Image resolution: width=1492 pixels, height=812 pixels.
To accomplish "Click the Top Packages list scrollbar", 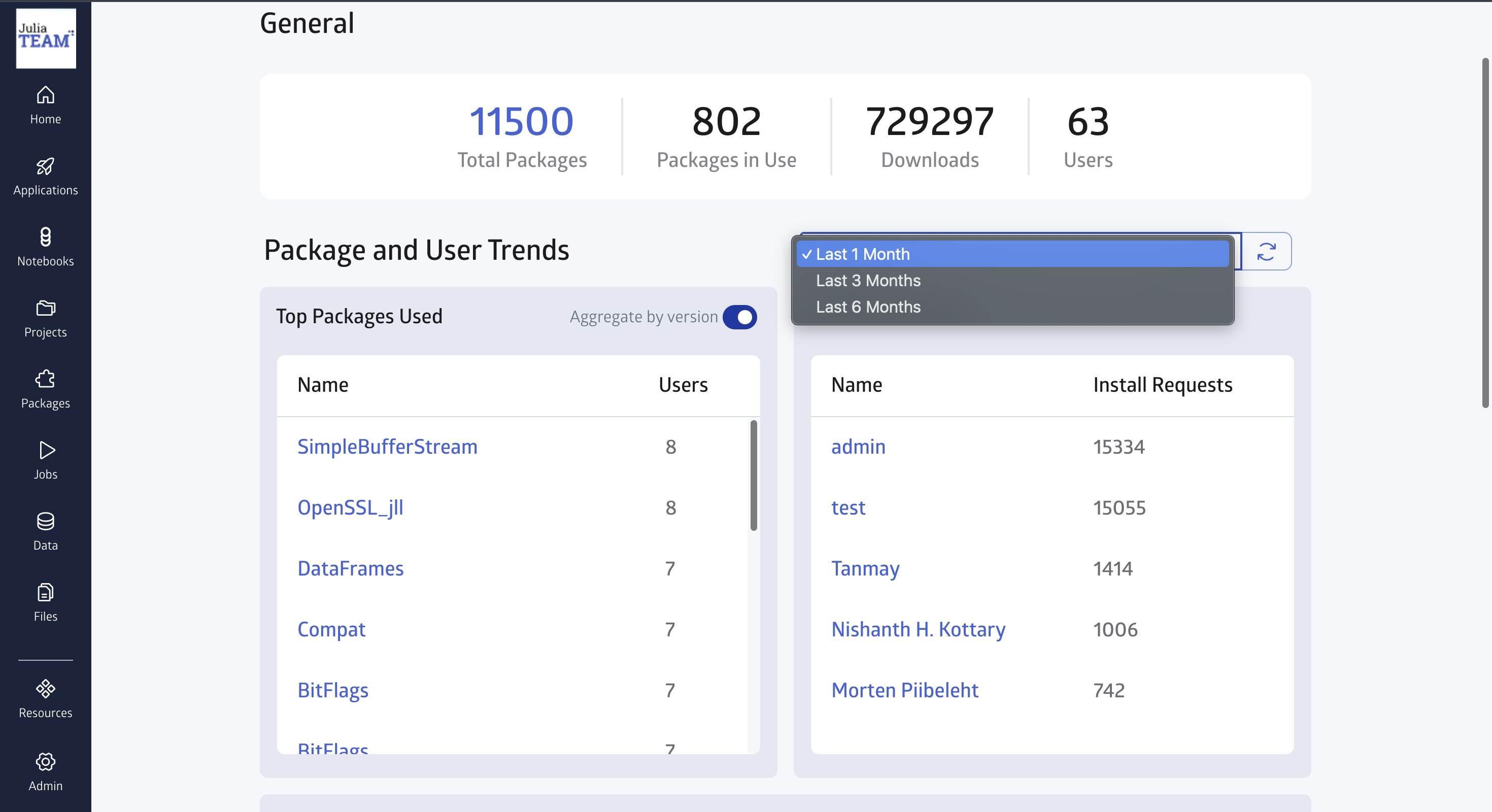I will click(754, 475).
